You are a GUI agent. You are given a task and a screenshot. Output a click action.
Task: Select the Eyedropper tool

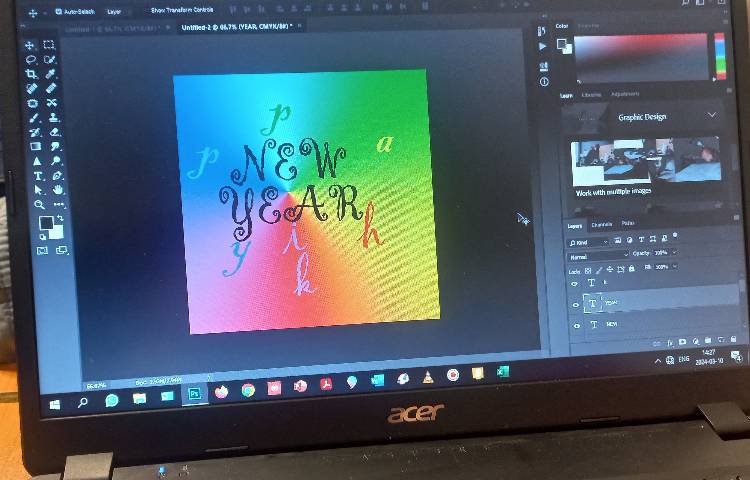pos(52,75)
